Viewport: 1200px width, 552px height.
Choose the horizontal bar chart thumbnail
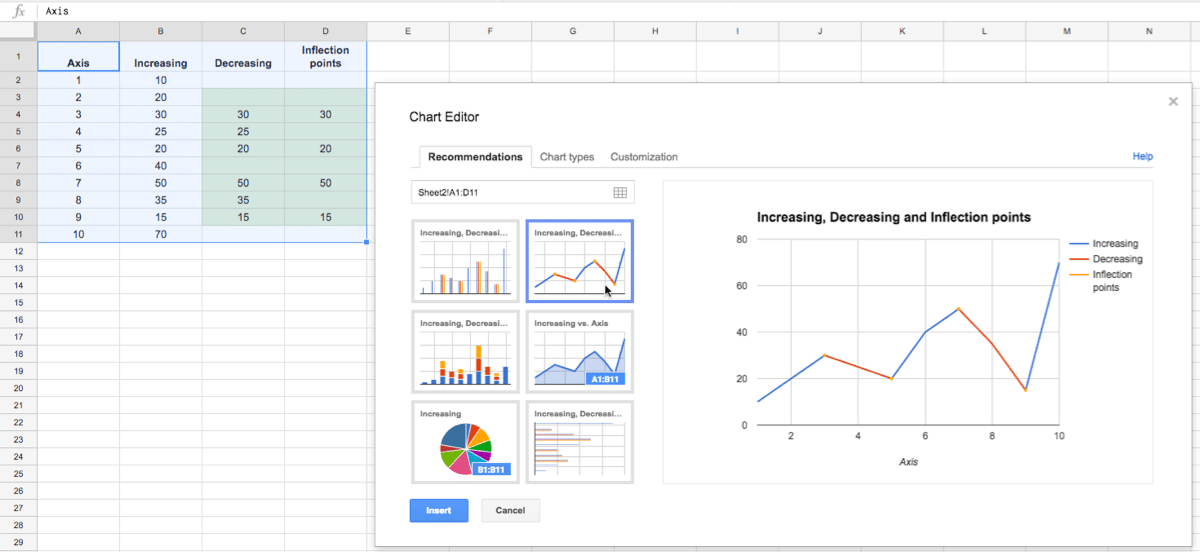pyautogui.click(x=580, y=441)
